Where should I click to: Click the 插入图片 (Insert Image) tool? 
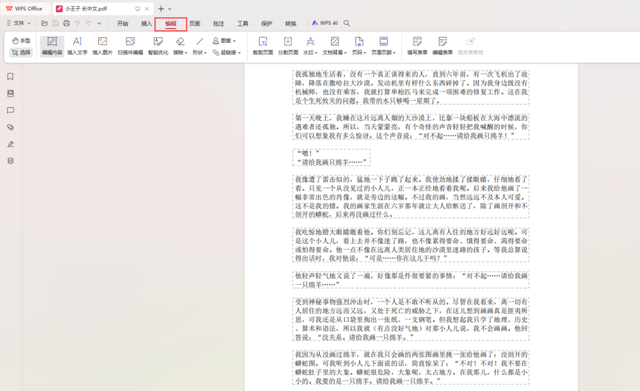pyautogui.click(x=102, y=46)
